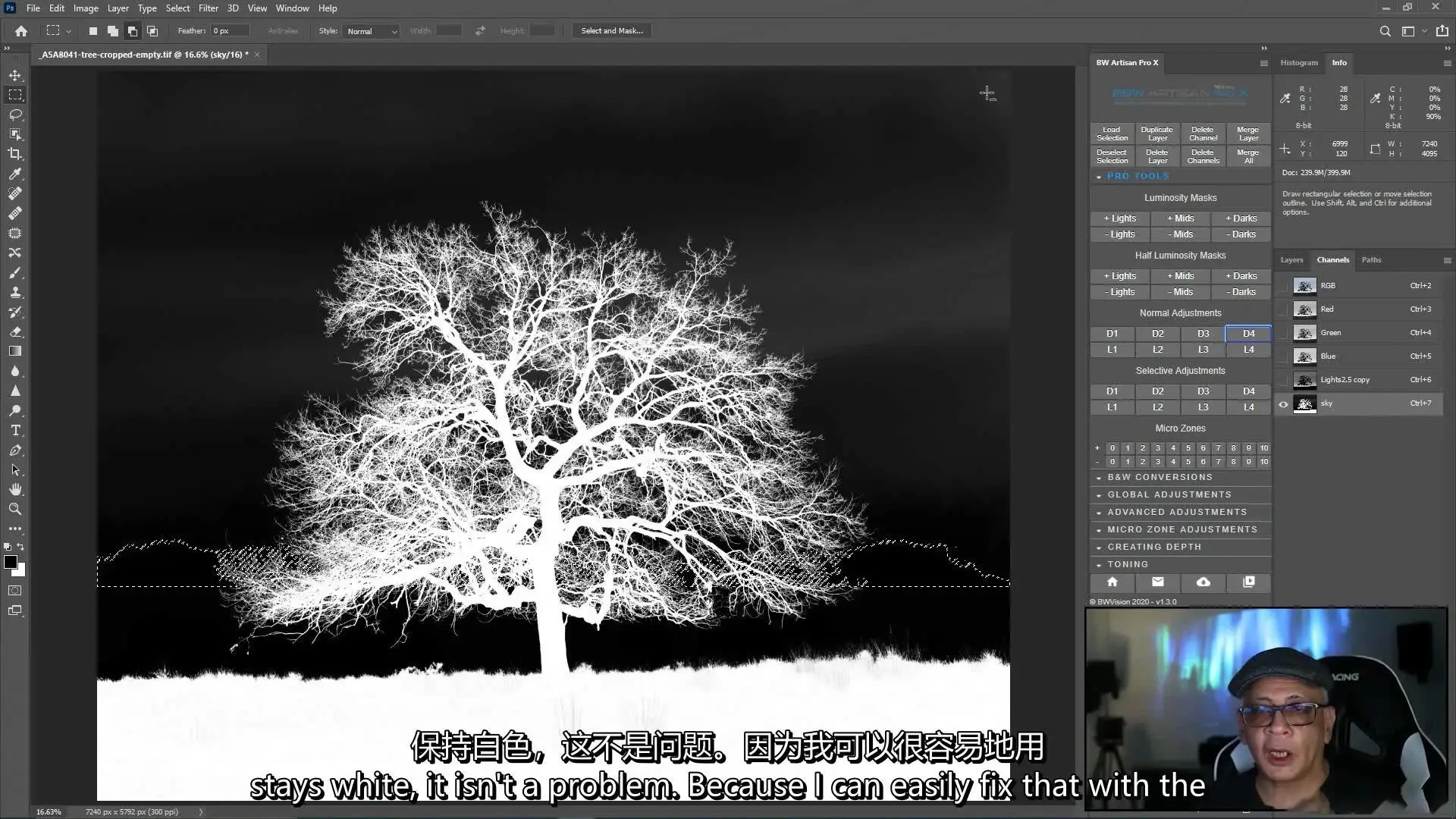The image size is (1456, 819).
Task: Expand the B&W CONVERSIONS section
Action: [1180, 477]
